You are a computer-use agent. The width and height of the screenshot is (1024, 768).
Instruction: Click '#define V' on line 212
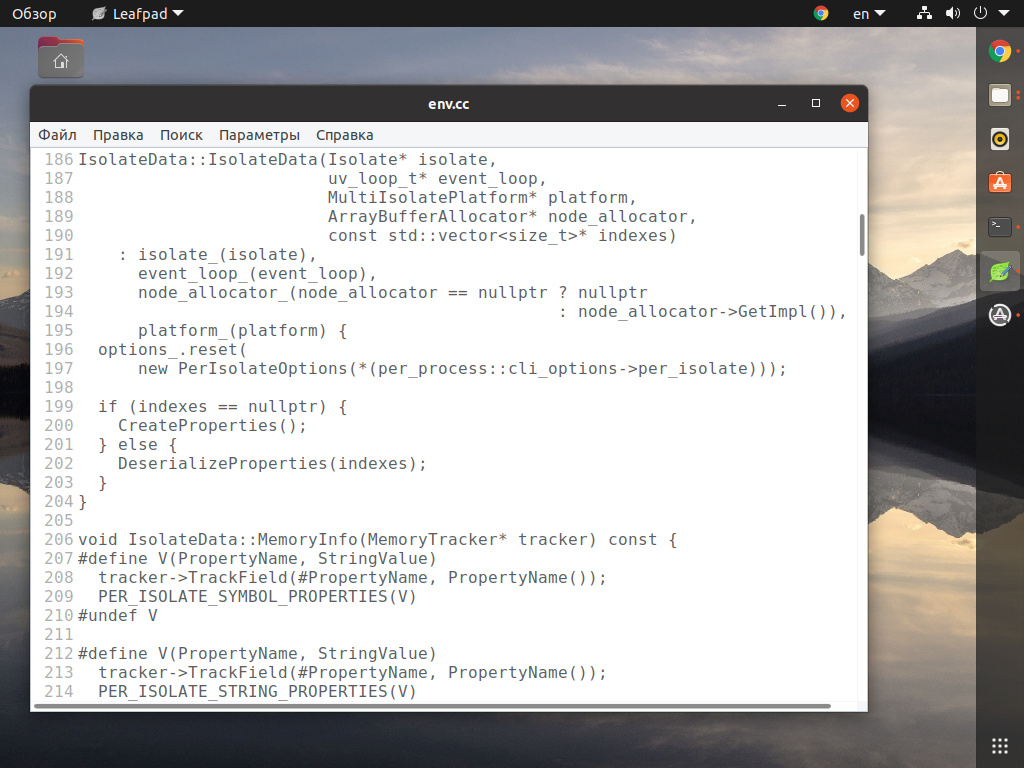123,653
